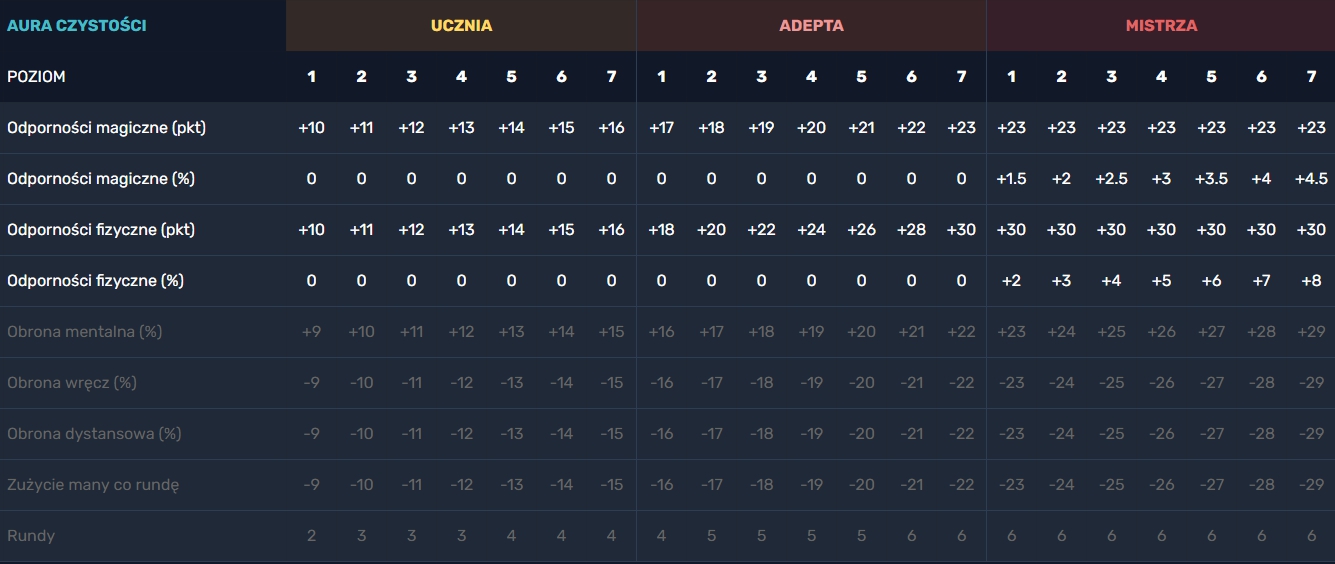Select the +2.5 value in the MISTRZA columns
This screenshot has height=564, width=1335.
point(1111,179)
